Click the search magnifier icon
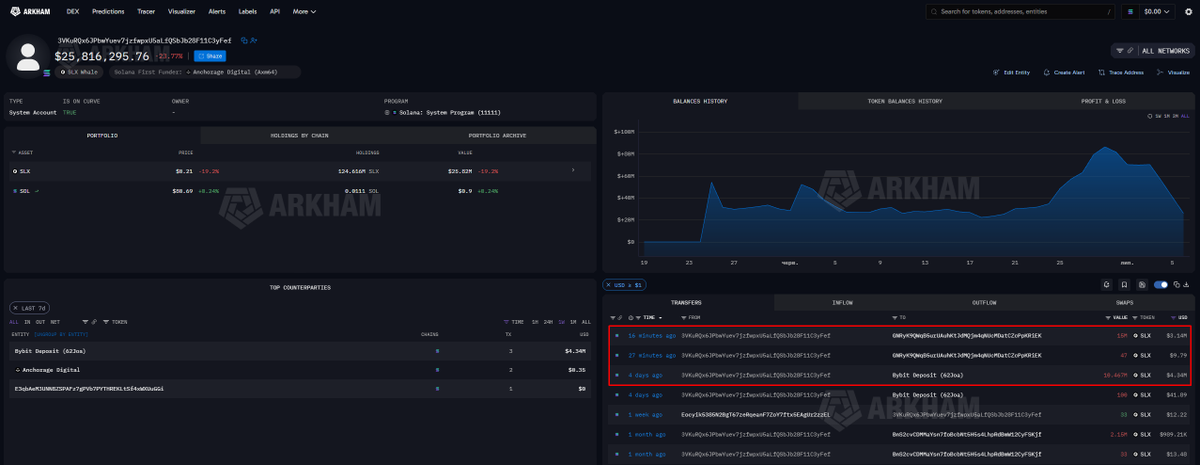Screen dimensions: 1200x465 tap(933, 11)
